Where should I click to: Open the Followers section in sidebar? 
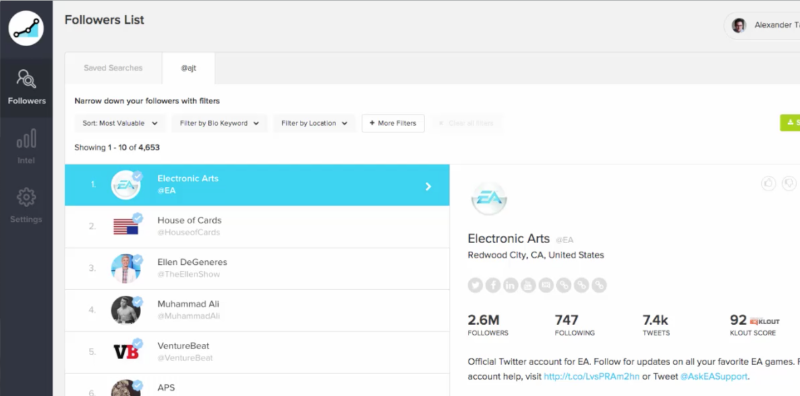click(x=26, y=87)
